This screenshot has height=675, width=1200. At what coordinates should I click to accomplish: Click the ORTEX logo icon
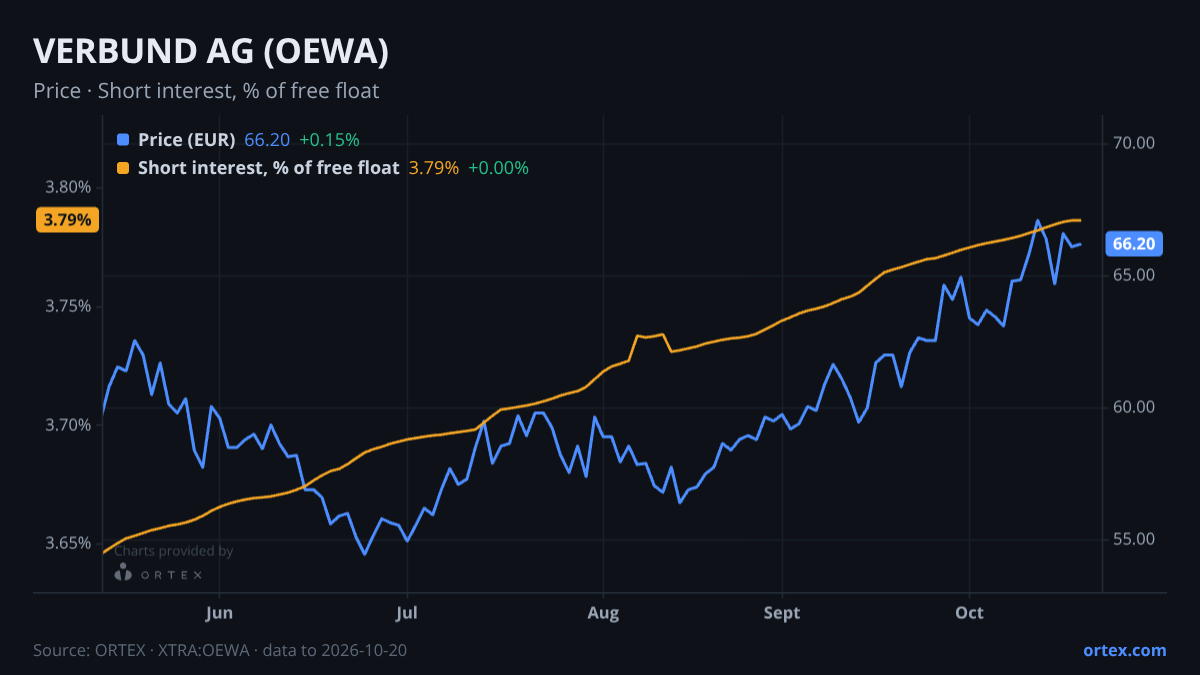124,573
